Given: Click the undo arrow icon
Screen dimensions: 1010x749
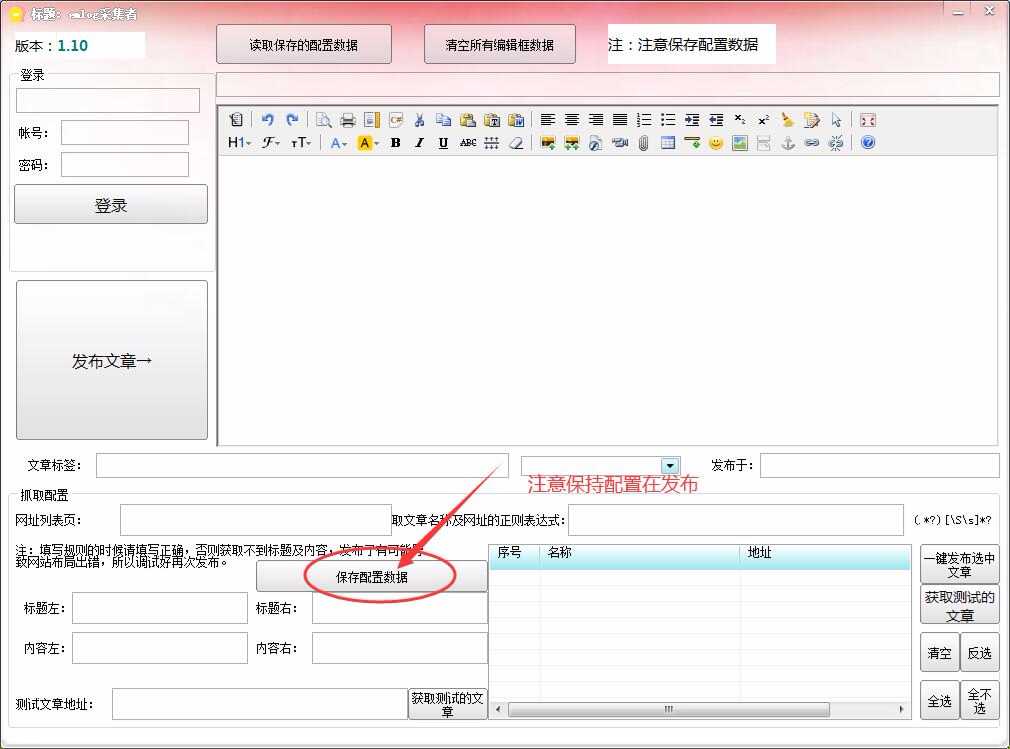Looking at the screenshot, I should point(267,119).
